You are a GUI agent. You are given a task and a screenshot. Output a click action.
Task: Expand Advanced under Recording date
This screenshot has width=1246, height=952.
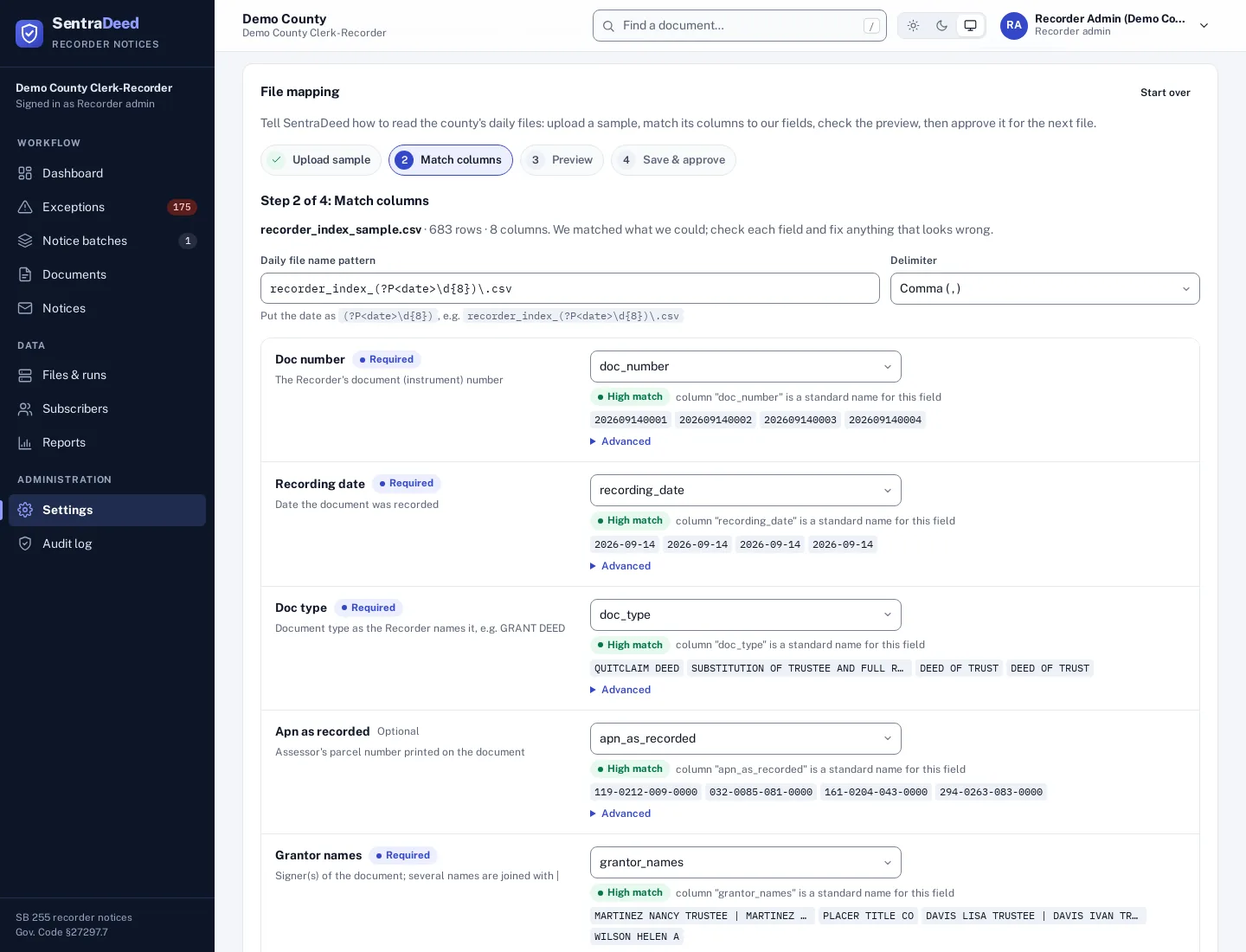[x=620, y=566]
